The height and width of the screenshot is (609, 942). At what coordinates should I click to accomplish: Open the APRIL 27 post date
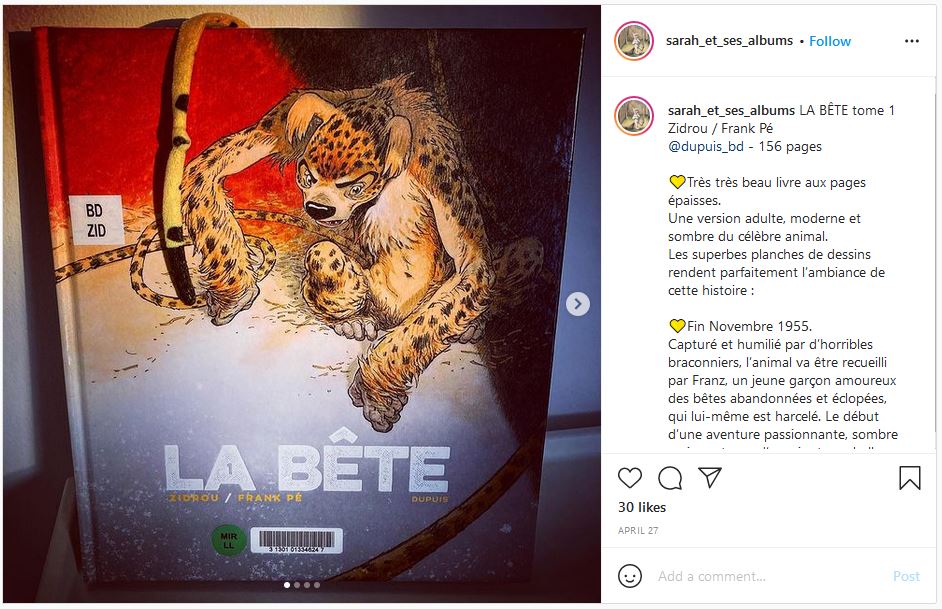tap(638, 530)
